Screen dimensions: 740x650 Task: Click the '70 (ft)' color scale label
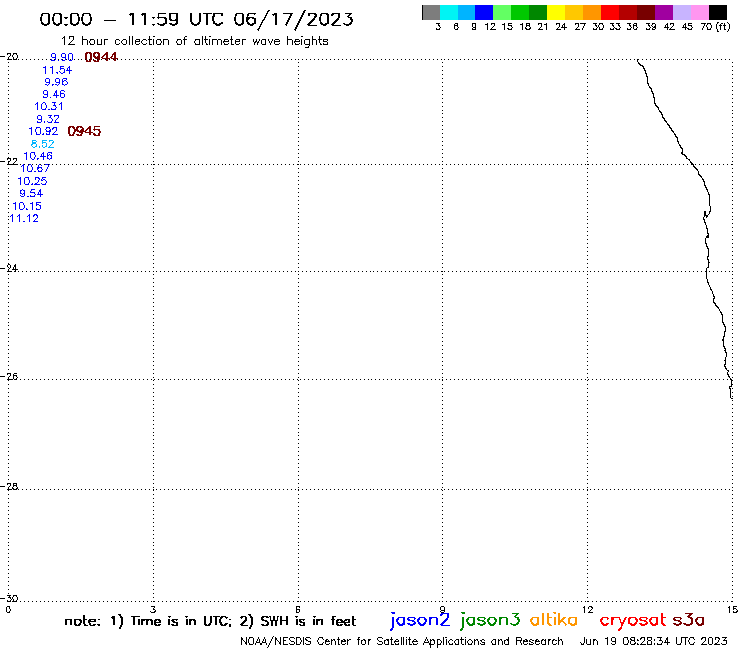click(715, 26)
